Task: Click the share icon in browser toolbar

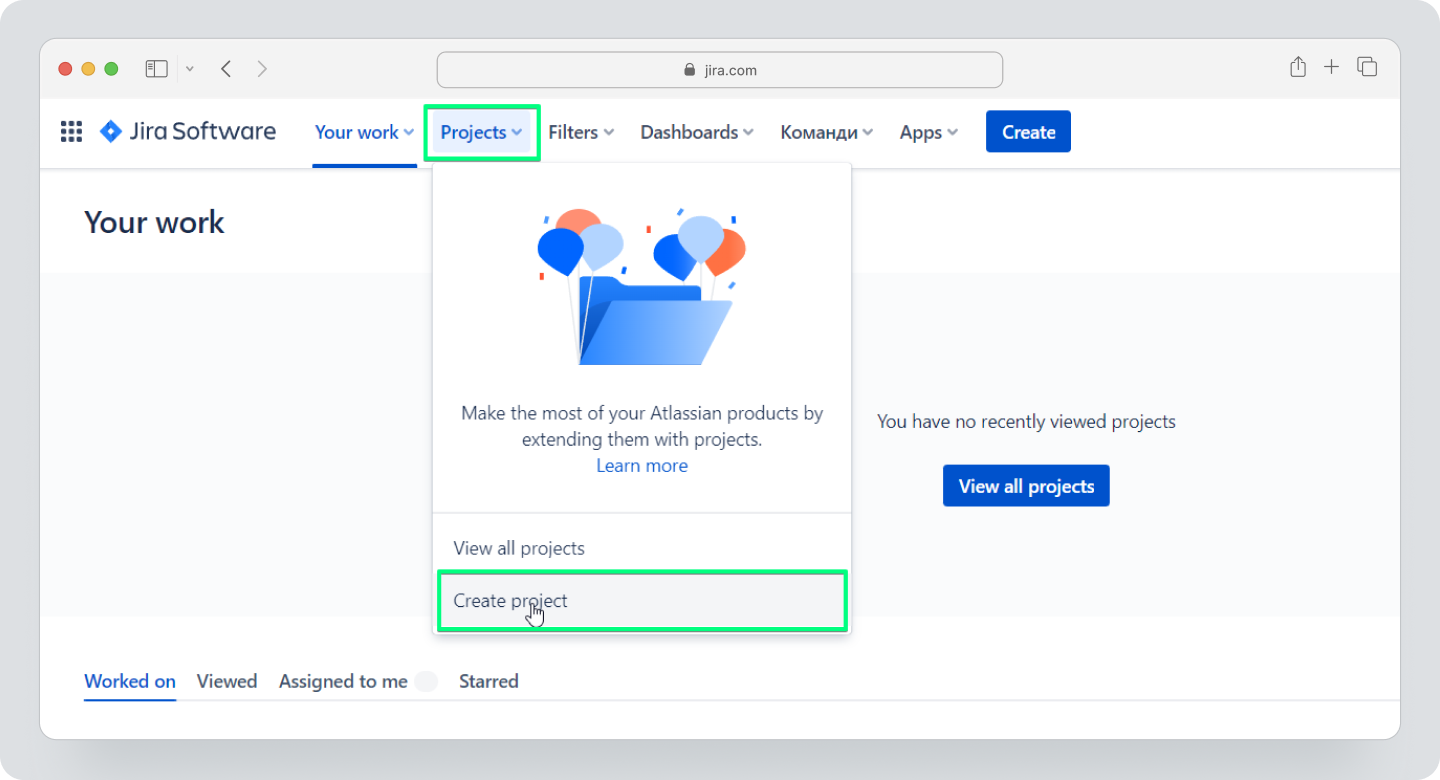Action: tap(1297, 67)
